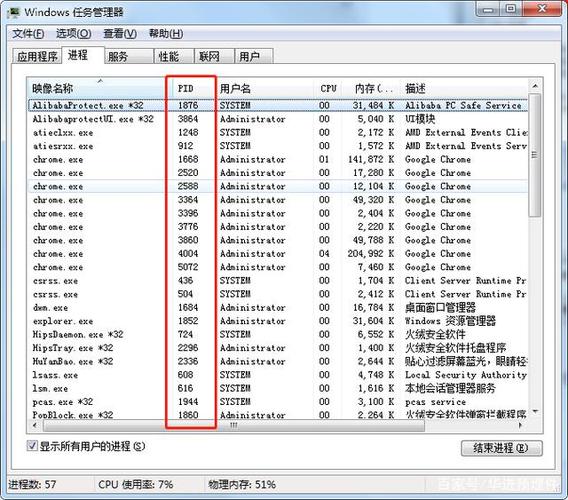Select csrss.exe with PID 436
Viewport: 568px width, 500px height.
278,280
